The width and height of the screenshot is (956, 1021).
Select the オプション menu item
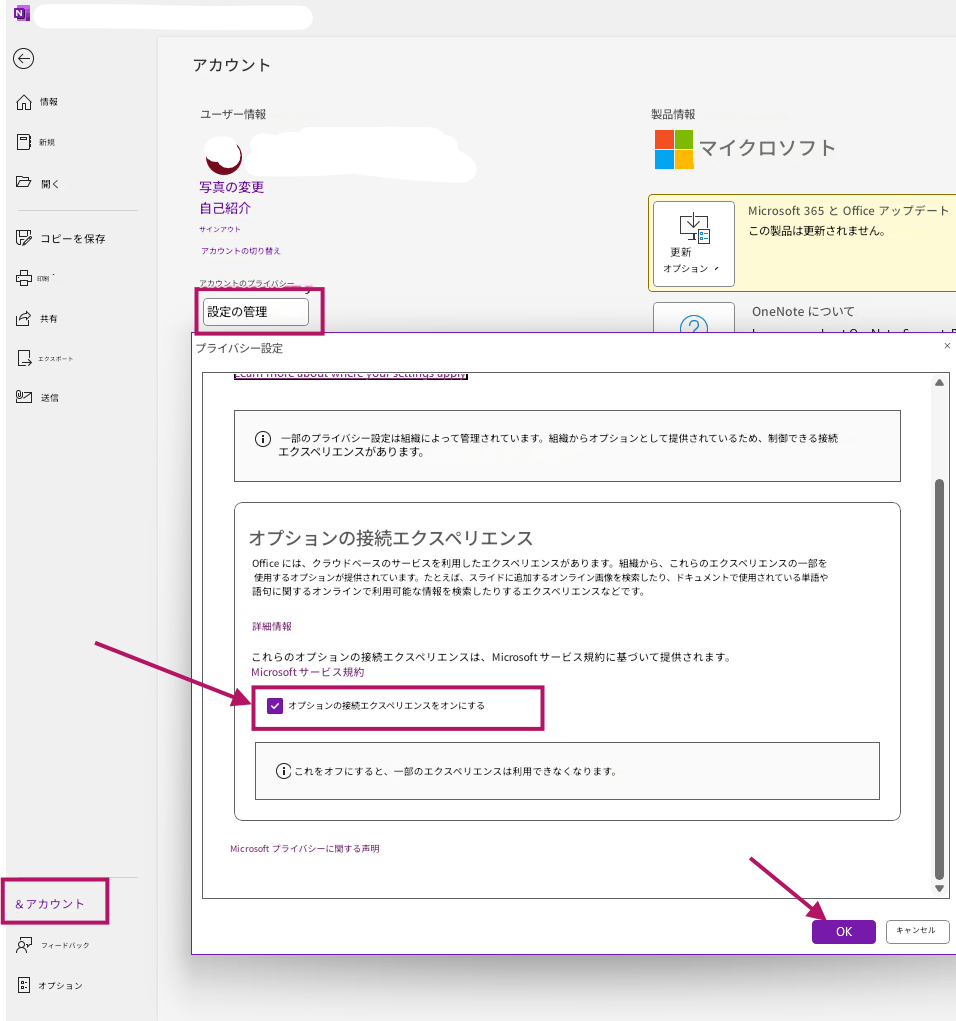(x=60, y=986)
